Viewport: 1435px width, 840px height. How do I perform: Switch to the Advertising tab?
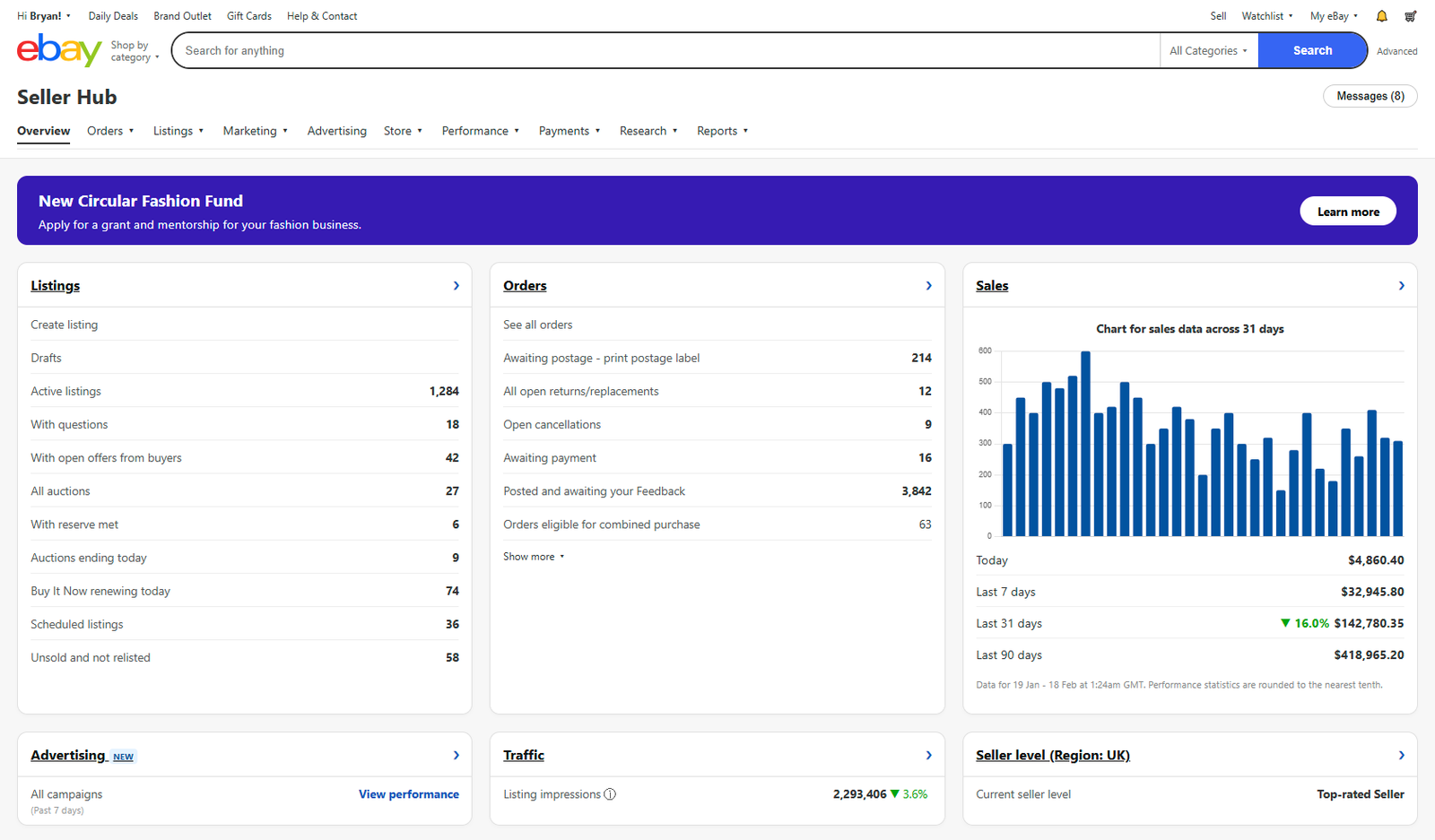[x=336, y=131]
